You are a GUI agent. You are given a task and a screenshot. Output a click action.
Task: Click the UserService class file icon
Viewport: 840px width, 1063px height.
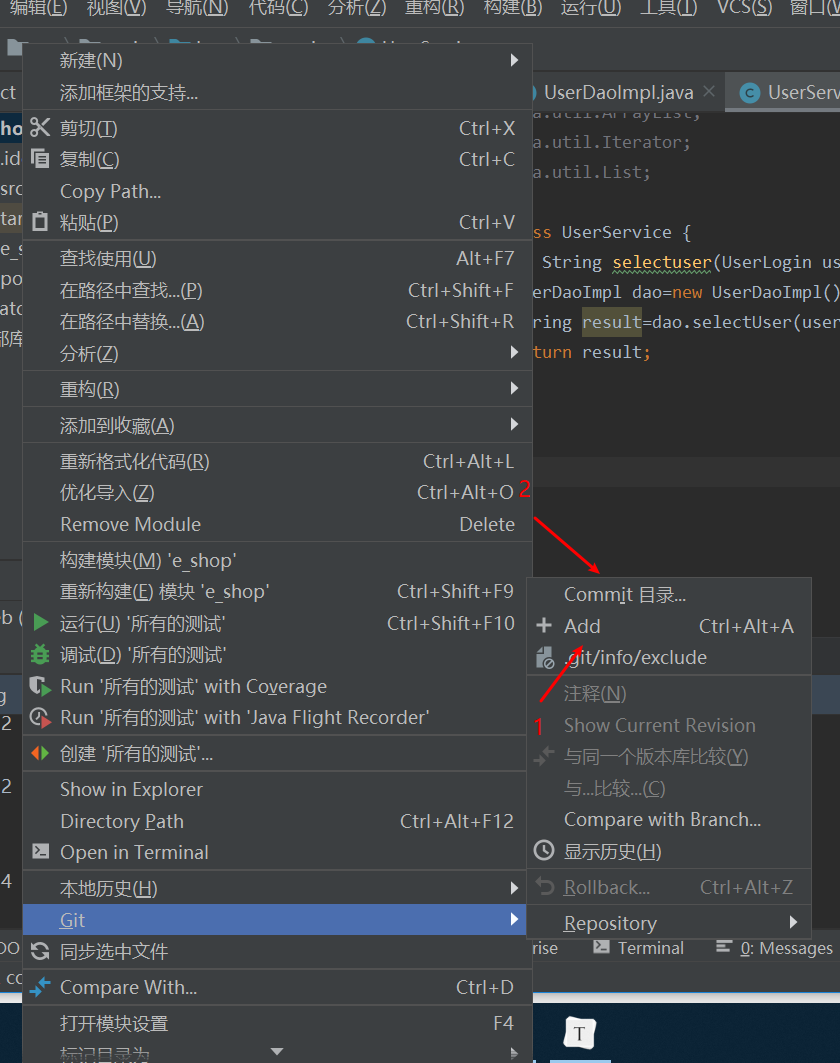pos(750,92)
